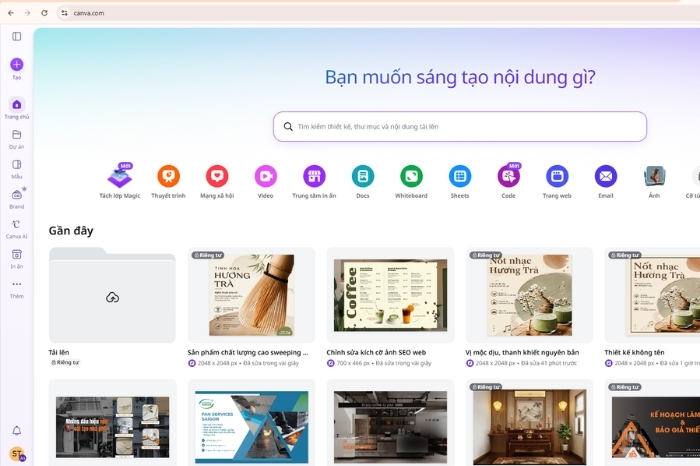Viewport: 700px width, 466px height.
Task: Click the browser forward arrow
Action: point(28,13)
